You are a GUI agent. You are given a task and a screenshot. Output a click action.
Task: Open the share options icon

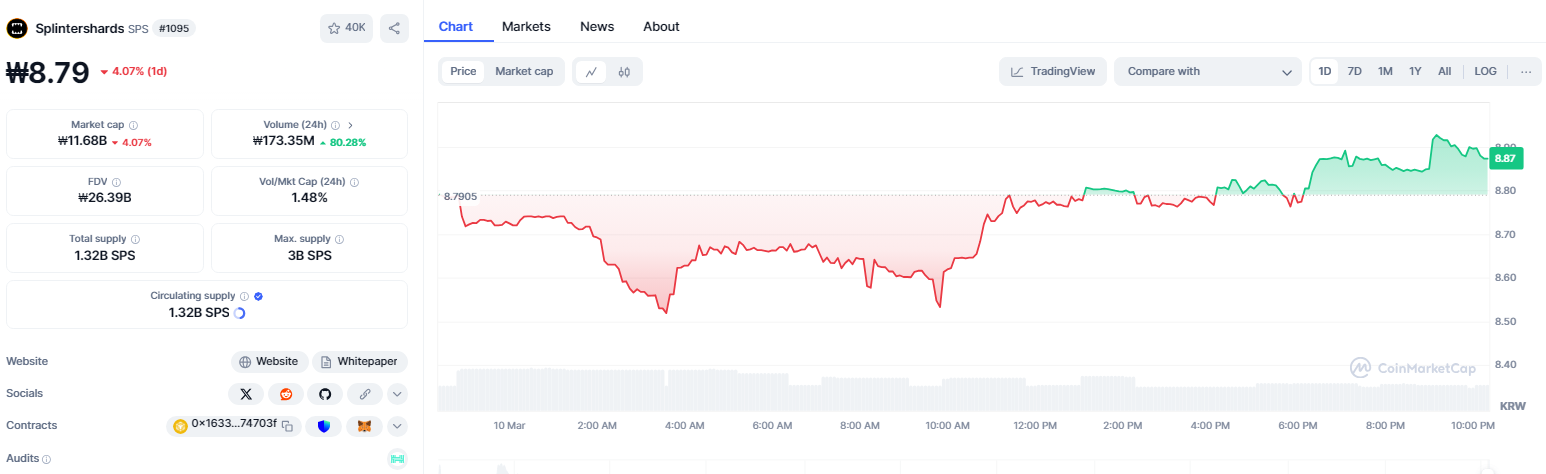click(394, 28)
